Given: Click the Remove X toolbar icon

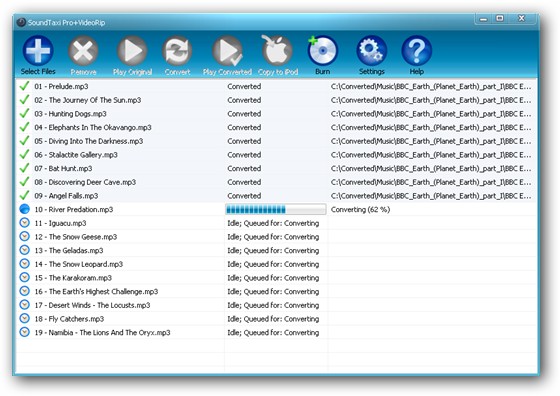Looking at the screenshot, I should click(x=83, y=51).
